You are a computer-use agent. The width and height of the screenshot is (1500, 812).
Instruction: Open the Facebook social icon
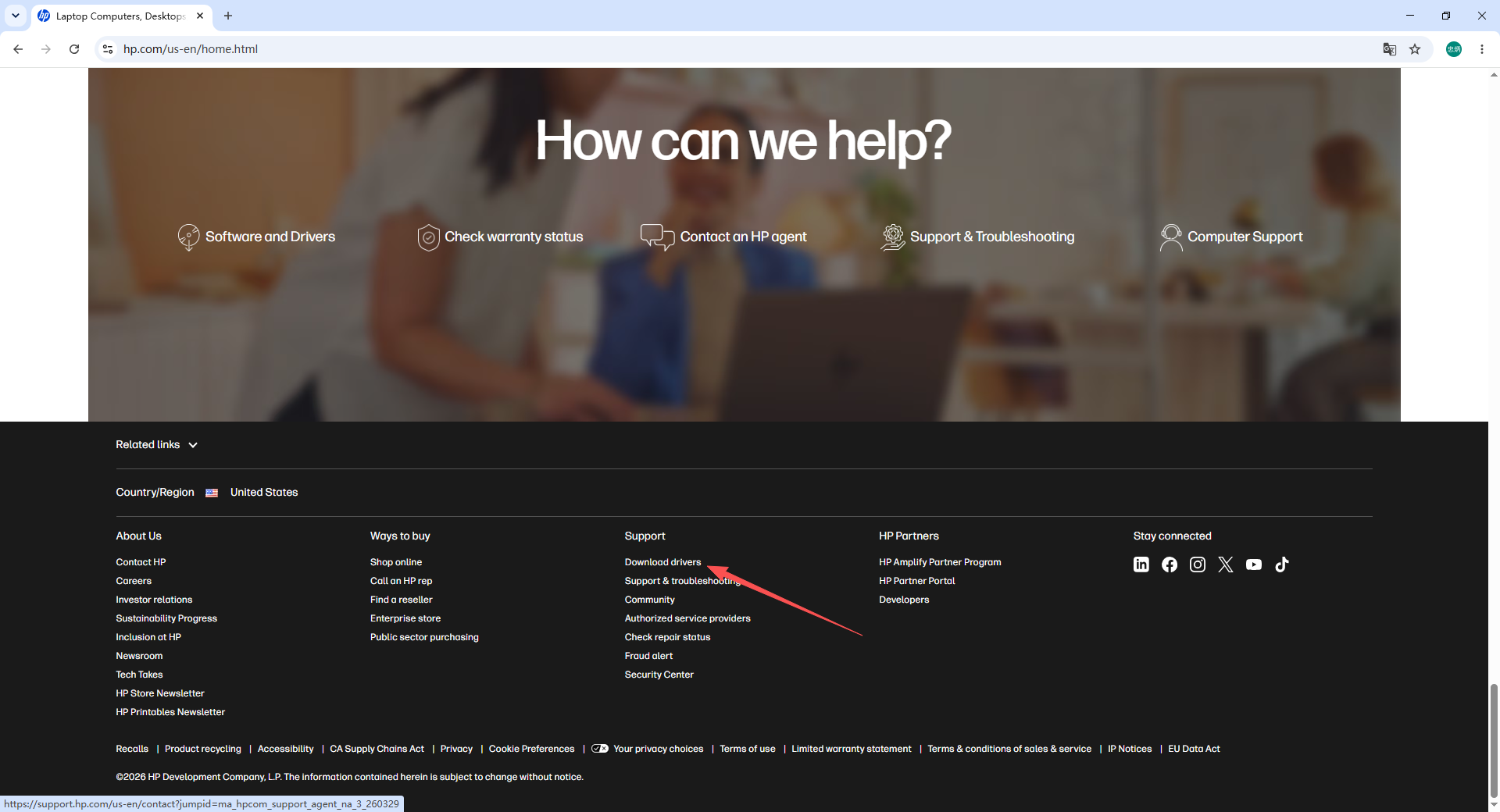coord(1169,564)
